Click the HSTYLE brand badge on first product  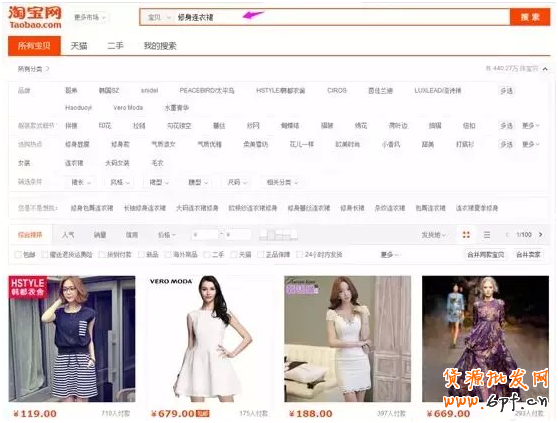pyautogui.click(x=28, y=287)
